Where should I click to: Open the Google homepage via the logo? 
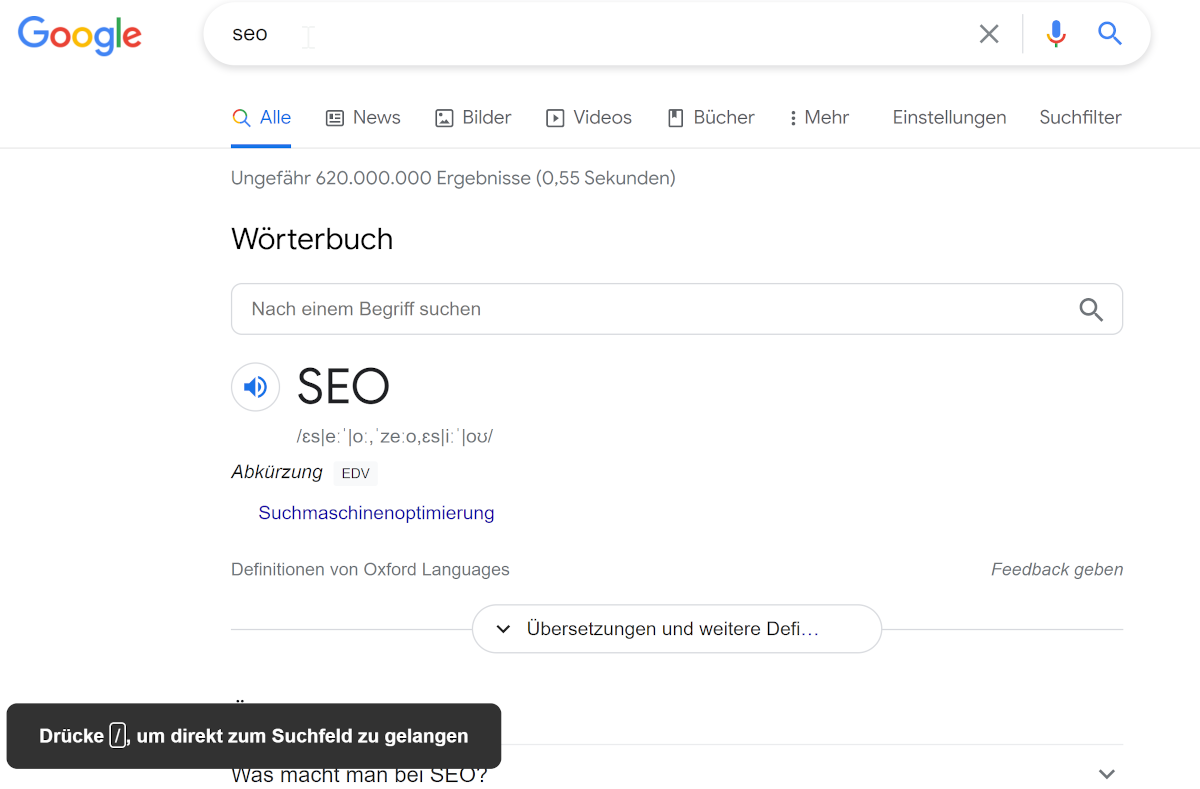coord(79,36)
